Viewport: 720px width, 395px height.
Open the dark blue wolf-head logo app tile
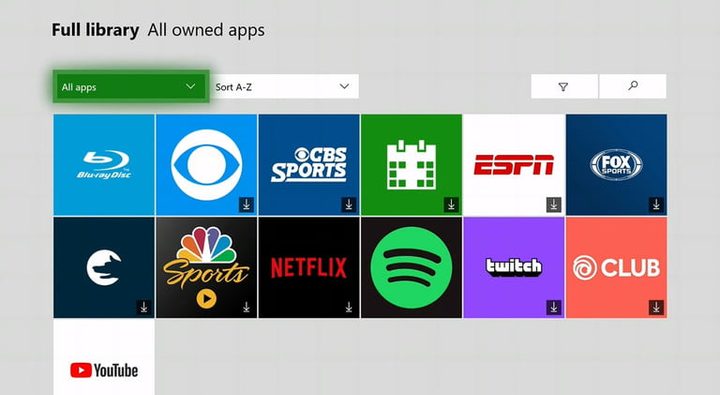[104, 267]
